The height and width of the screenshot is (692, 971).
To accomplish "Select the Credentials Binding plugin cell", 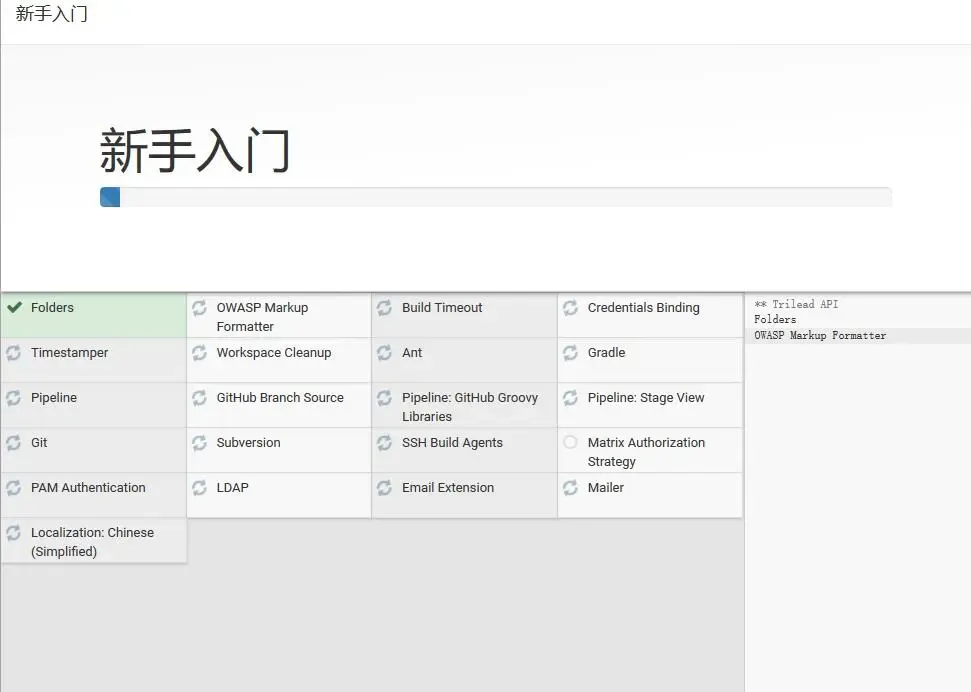I will 649,315.
